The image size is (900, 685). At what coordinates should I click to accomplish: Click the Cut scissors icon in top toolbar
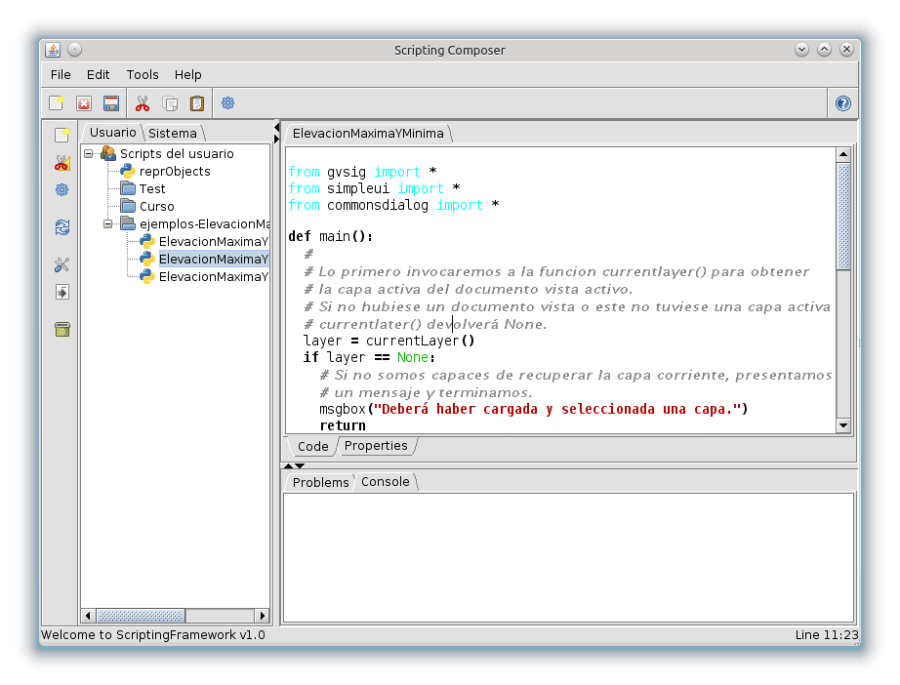click(142, 103)
